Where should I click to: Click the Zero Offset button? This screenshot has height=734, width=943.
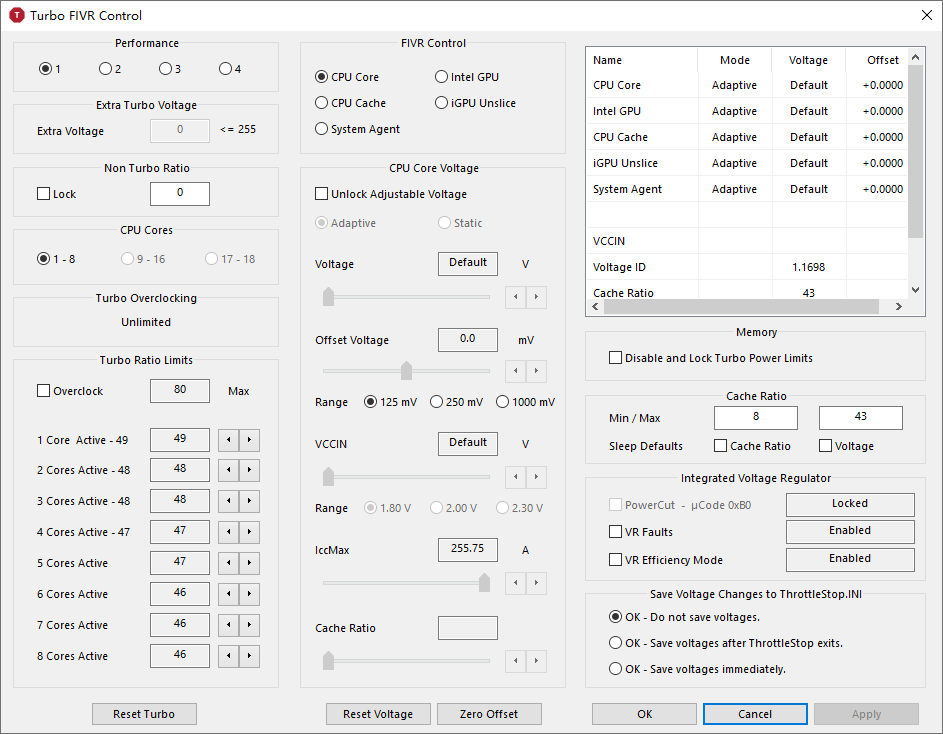tap(489, 714)
